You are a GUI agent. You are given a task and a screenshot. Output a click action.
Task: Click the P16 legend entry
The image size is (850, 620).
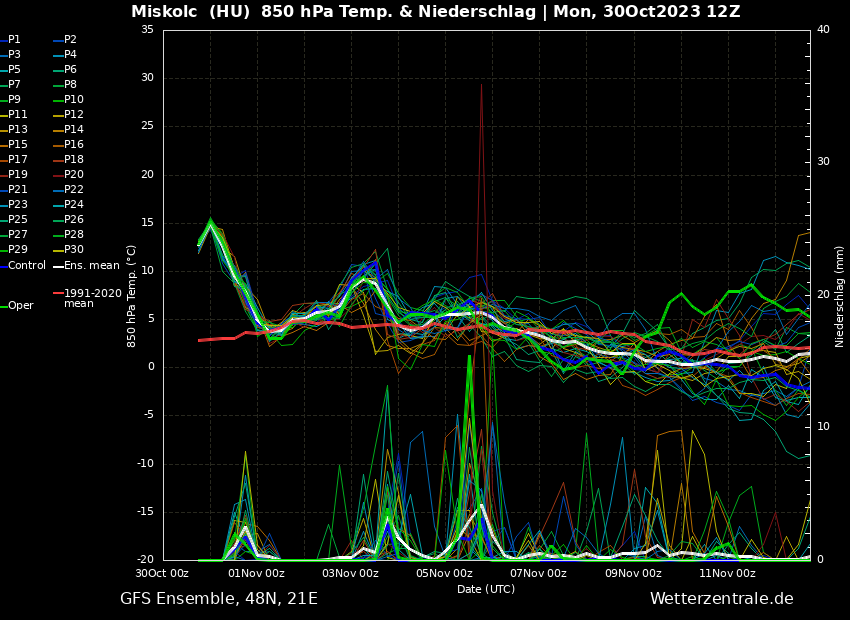(74, 145)
